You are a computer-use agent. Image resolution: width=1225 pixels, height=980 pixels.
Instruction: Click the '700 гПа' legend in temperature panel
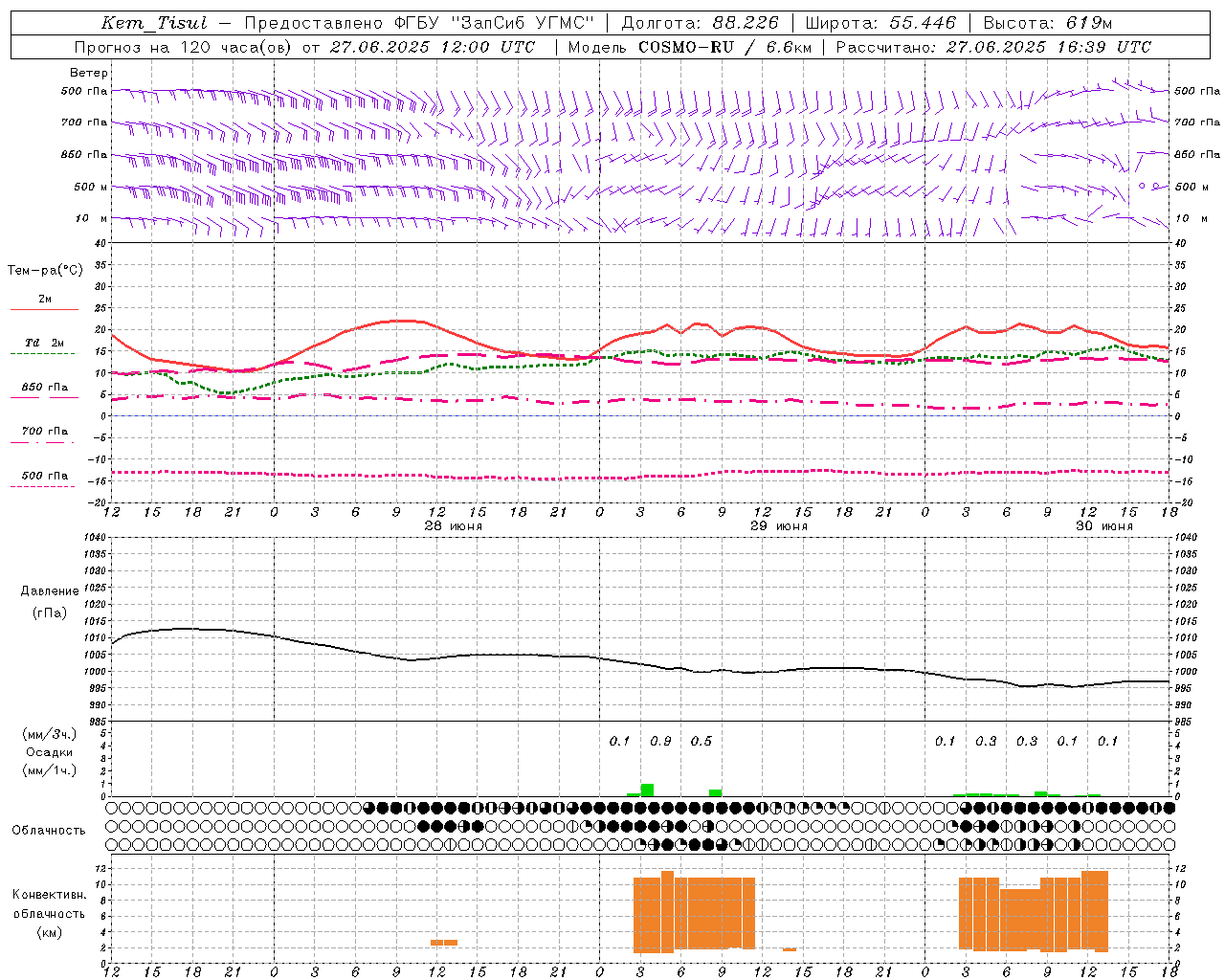[45, 432]
